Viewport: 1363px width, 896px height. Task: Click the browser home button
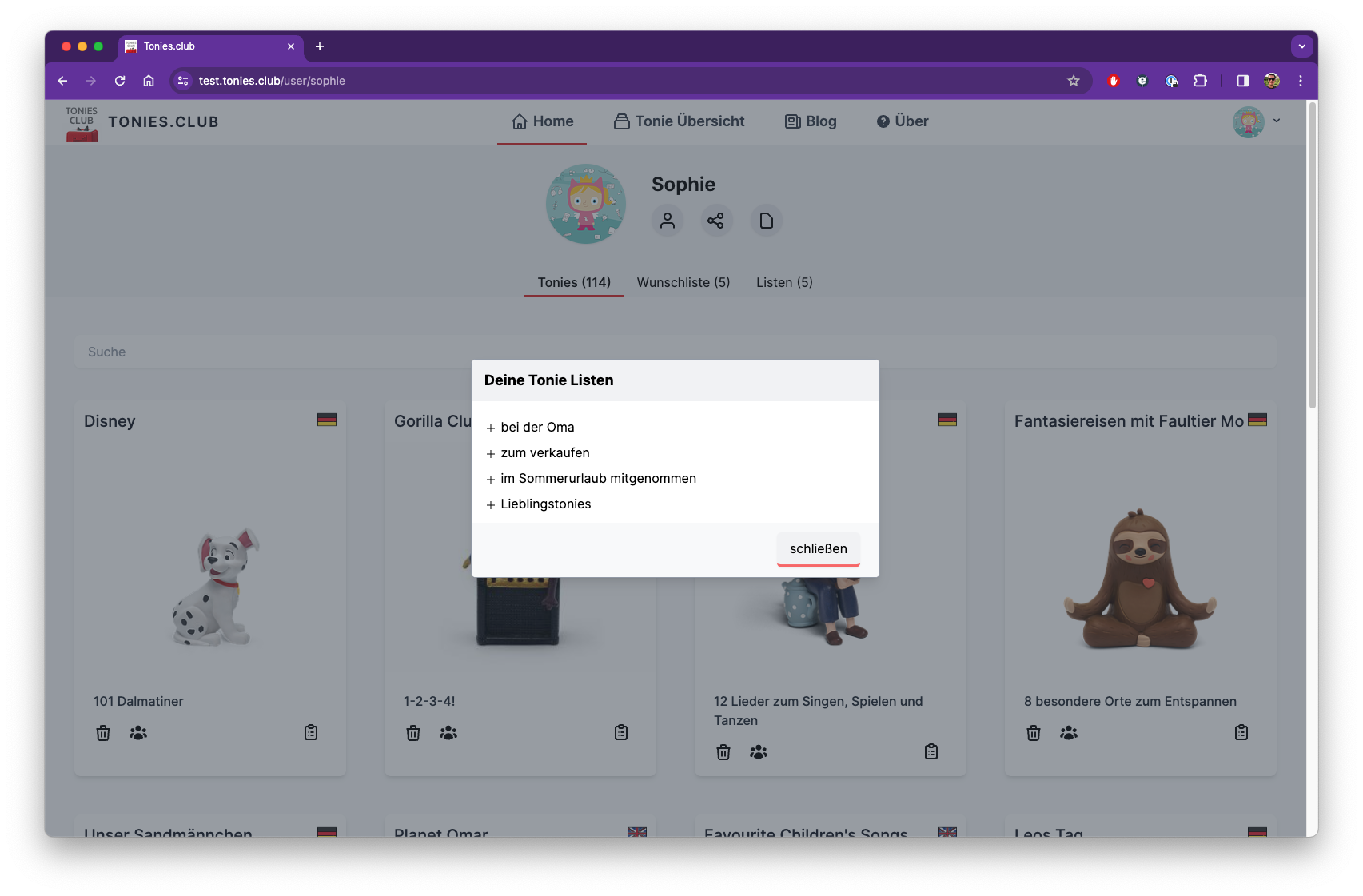click(x=149, y=81)
